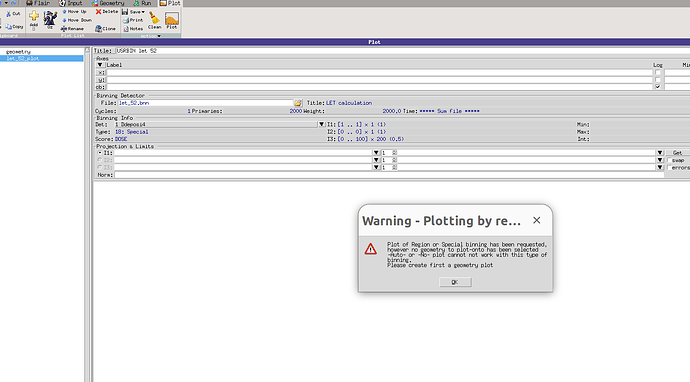Click the '18: Special' type value
The height and width of the screenshot is (382, 690).
[x=132, y=132]
